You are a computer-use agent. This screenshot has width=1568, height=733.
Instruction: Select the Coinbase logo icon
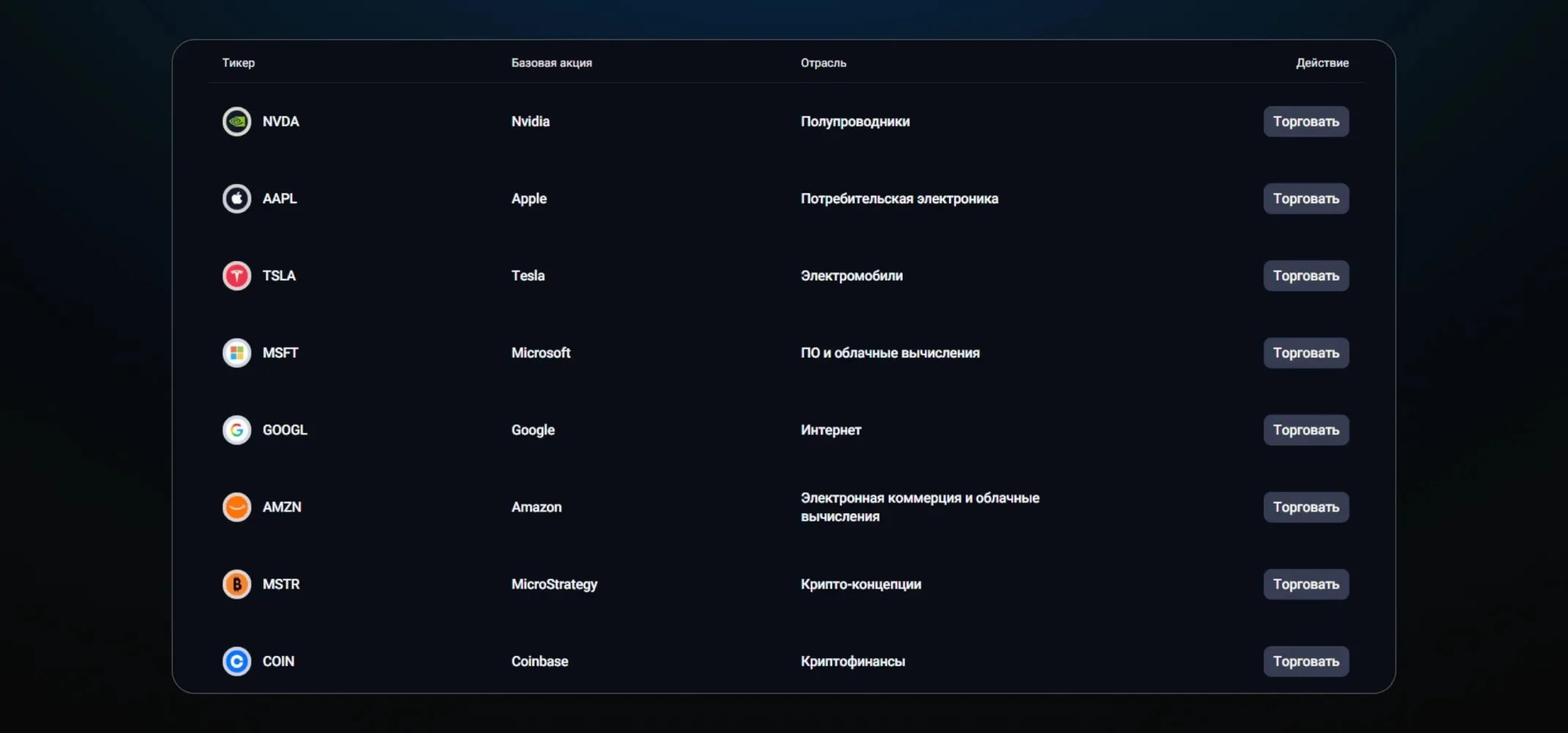coord(237,661)
